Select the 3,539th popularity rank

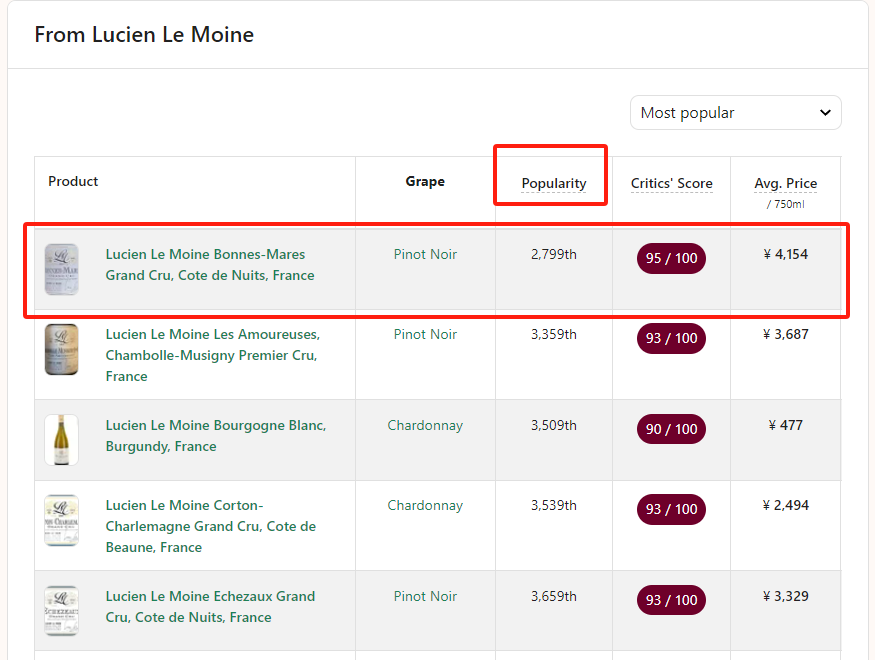pos(554,505)
